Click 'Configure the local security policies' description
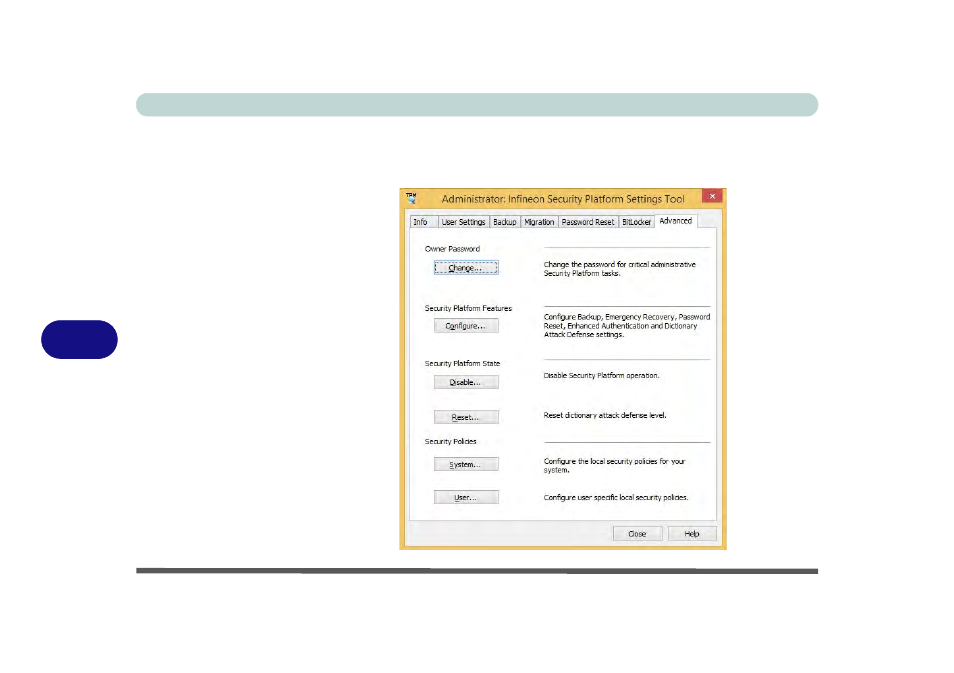 (614, 466)
